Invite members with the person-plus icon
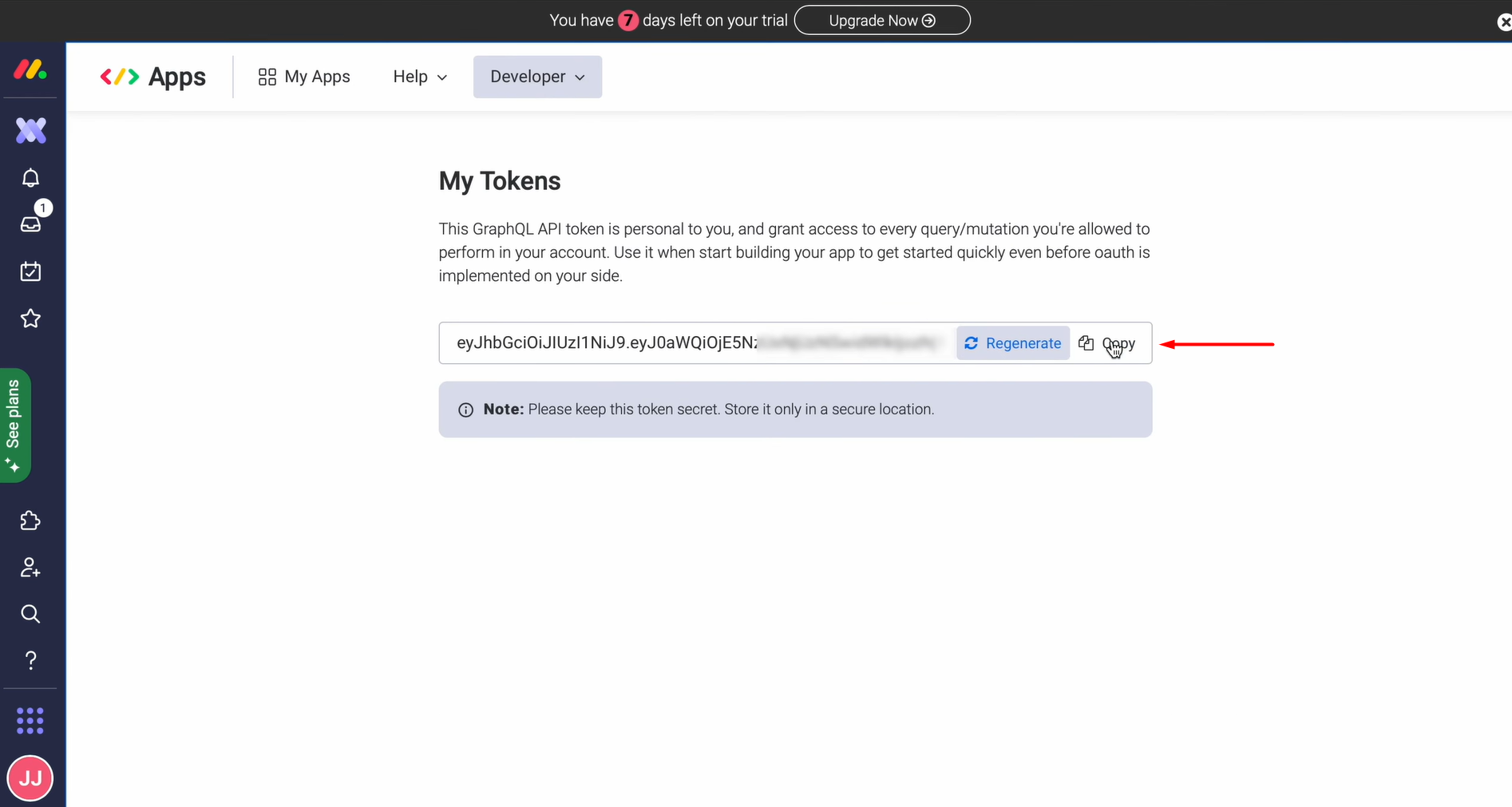The width and height of the screenshot is (1512, 807). (30, 567)
